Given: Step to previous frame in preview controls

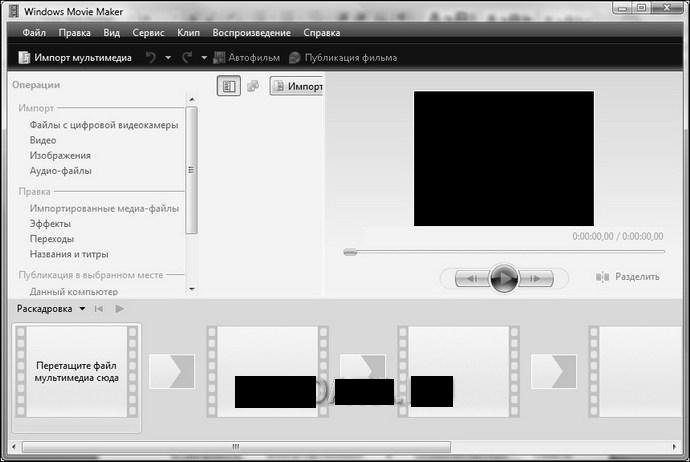Looking at the screenshot, I should click(471, 278).
